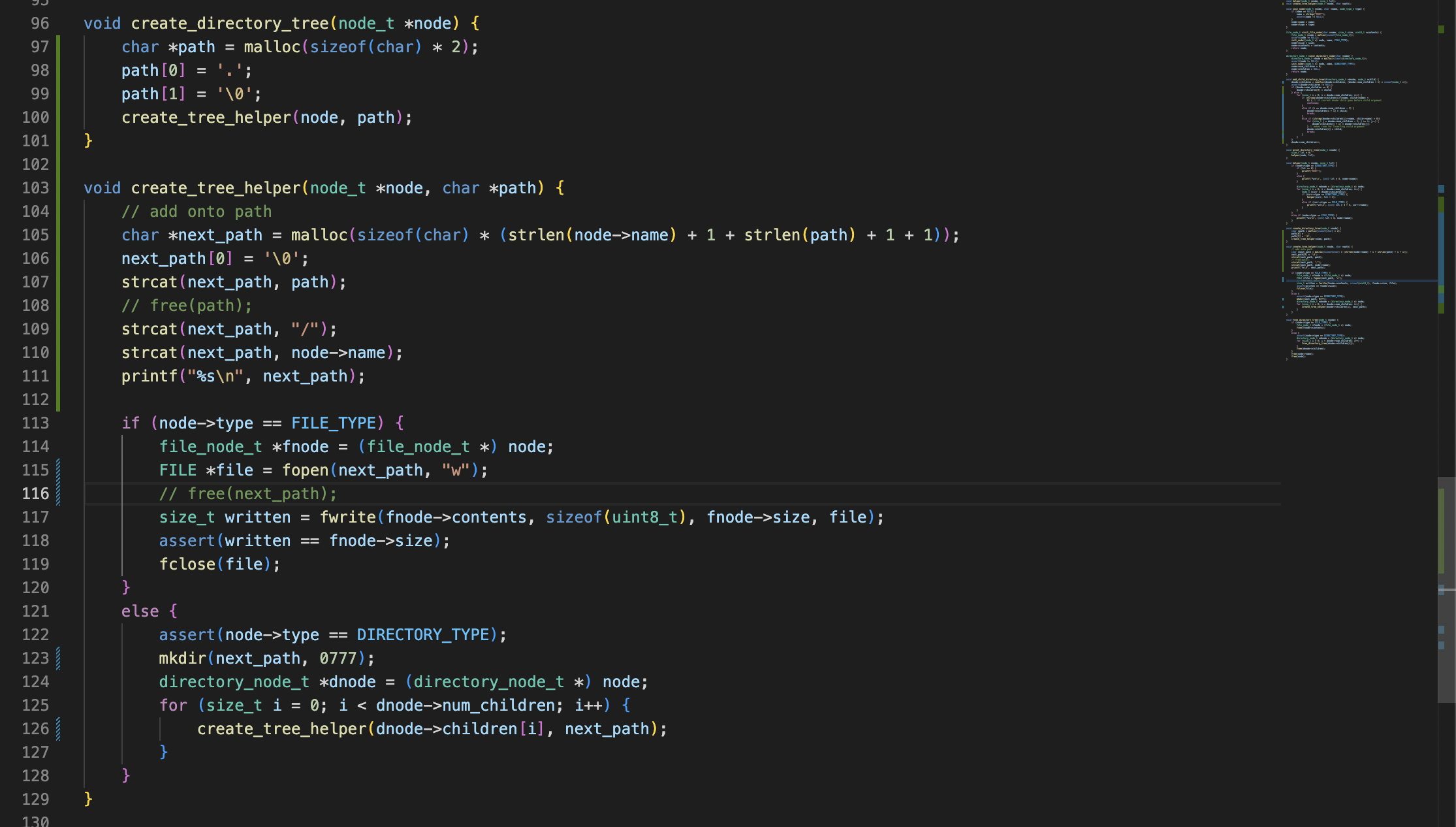Place the cursor in the '// free(next_path);' comment
The height and width of the screenshot is (827, 1456).
pyautogui.click(x=248, y=494)
